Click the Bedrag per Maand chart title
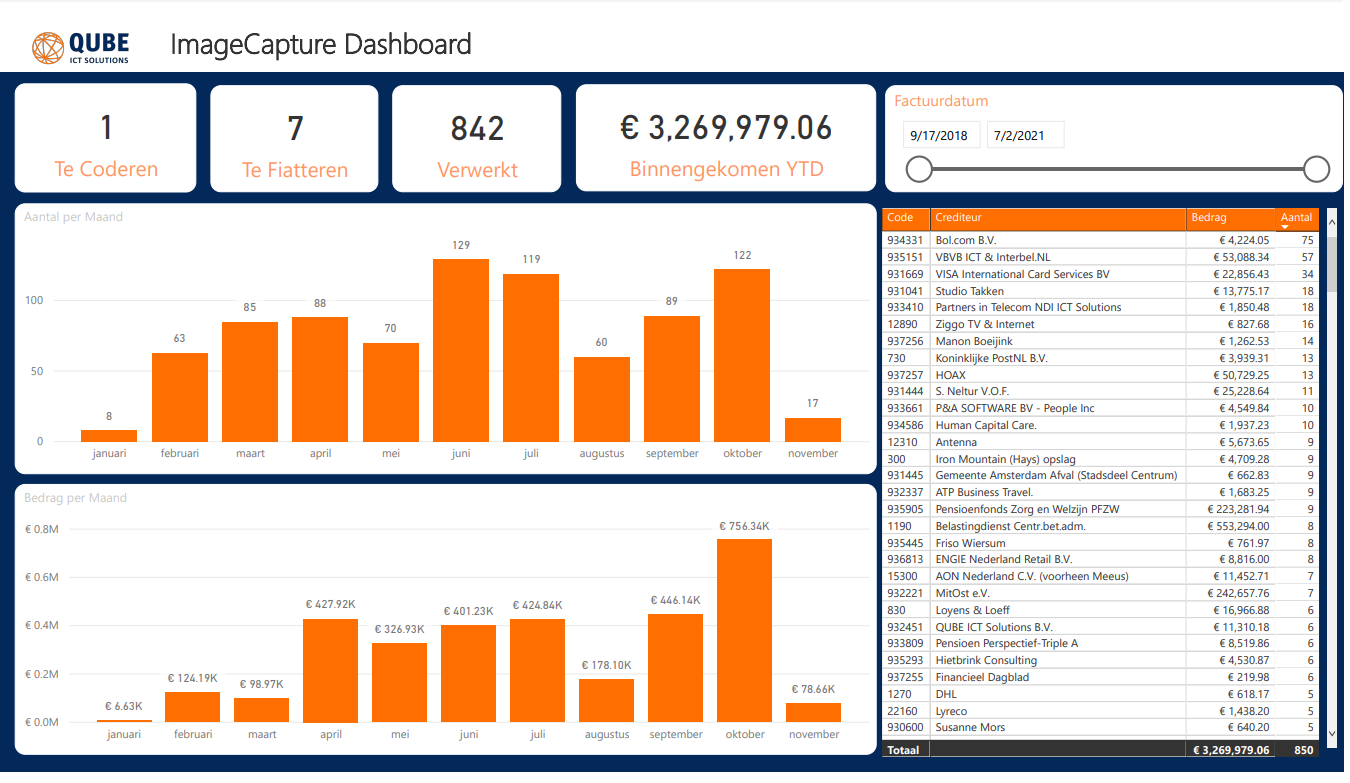Image resolution: width=1350 pixels, height=783 pixels. pyautogui.click(x=75, y=498)
